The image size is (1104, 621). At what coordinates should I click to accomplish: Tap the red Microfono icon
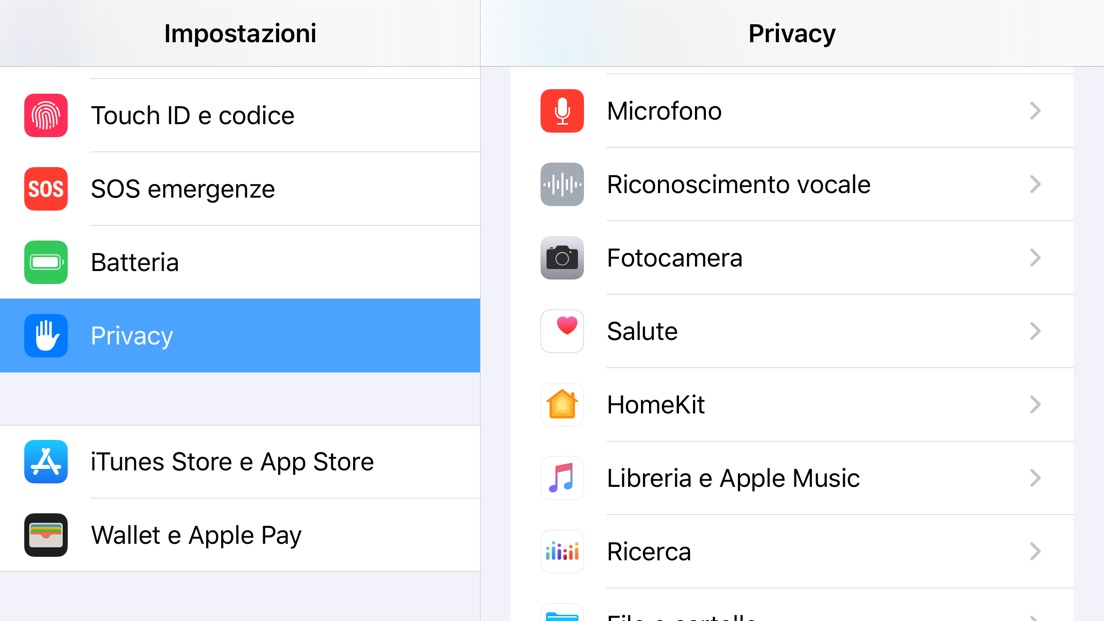[562, 111]
